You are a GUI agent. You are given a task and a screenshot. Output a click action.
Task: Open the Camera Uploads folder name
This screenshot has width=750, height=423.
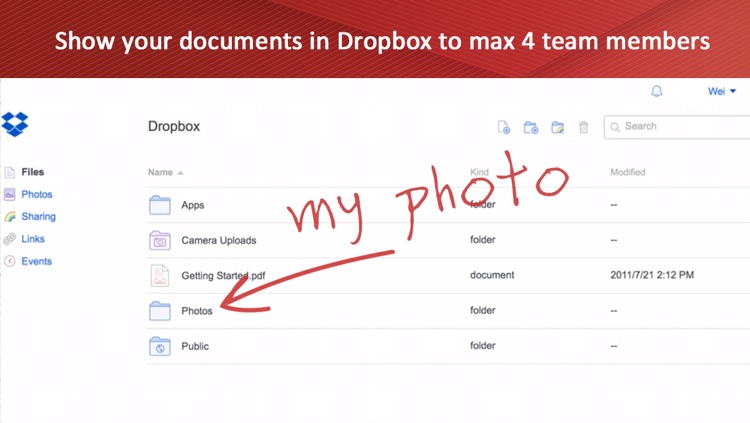coord(219,240)
